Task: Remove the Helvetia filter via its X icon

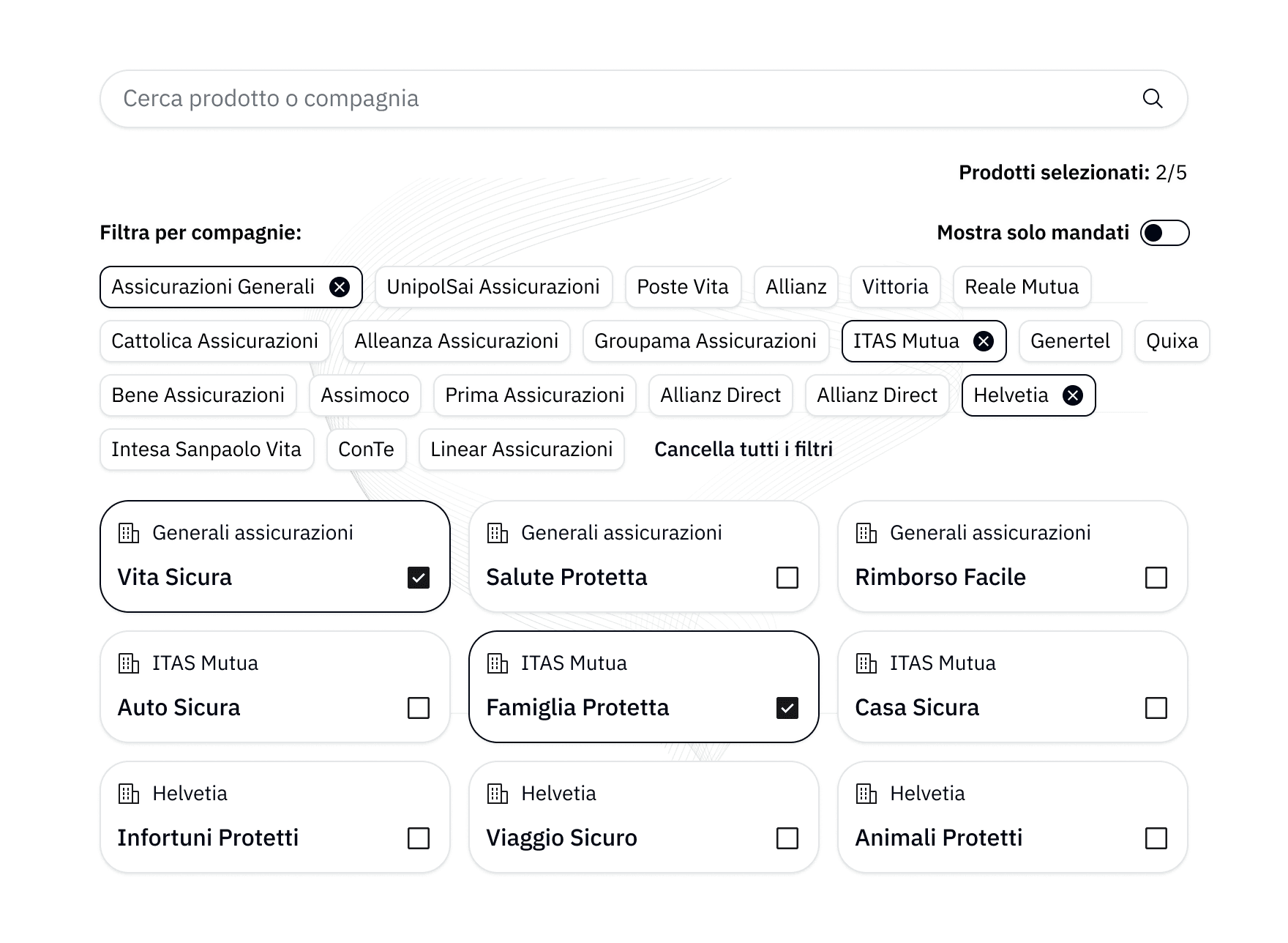Action: click(1071, 395)
